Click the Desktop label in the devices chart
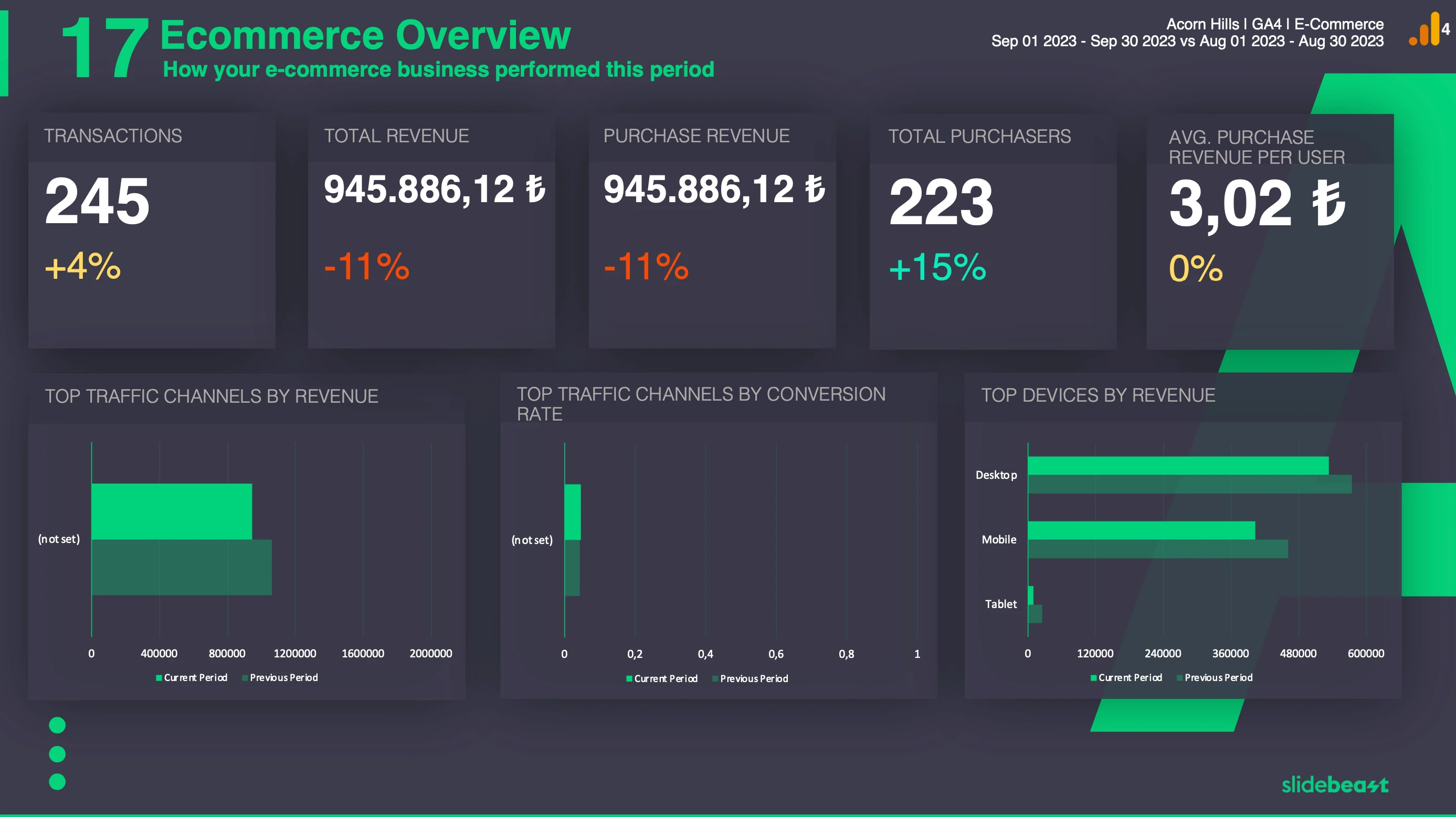1456x817 pixels. (996, 475)
